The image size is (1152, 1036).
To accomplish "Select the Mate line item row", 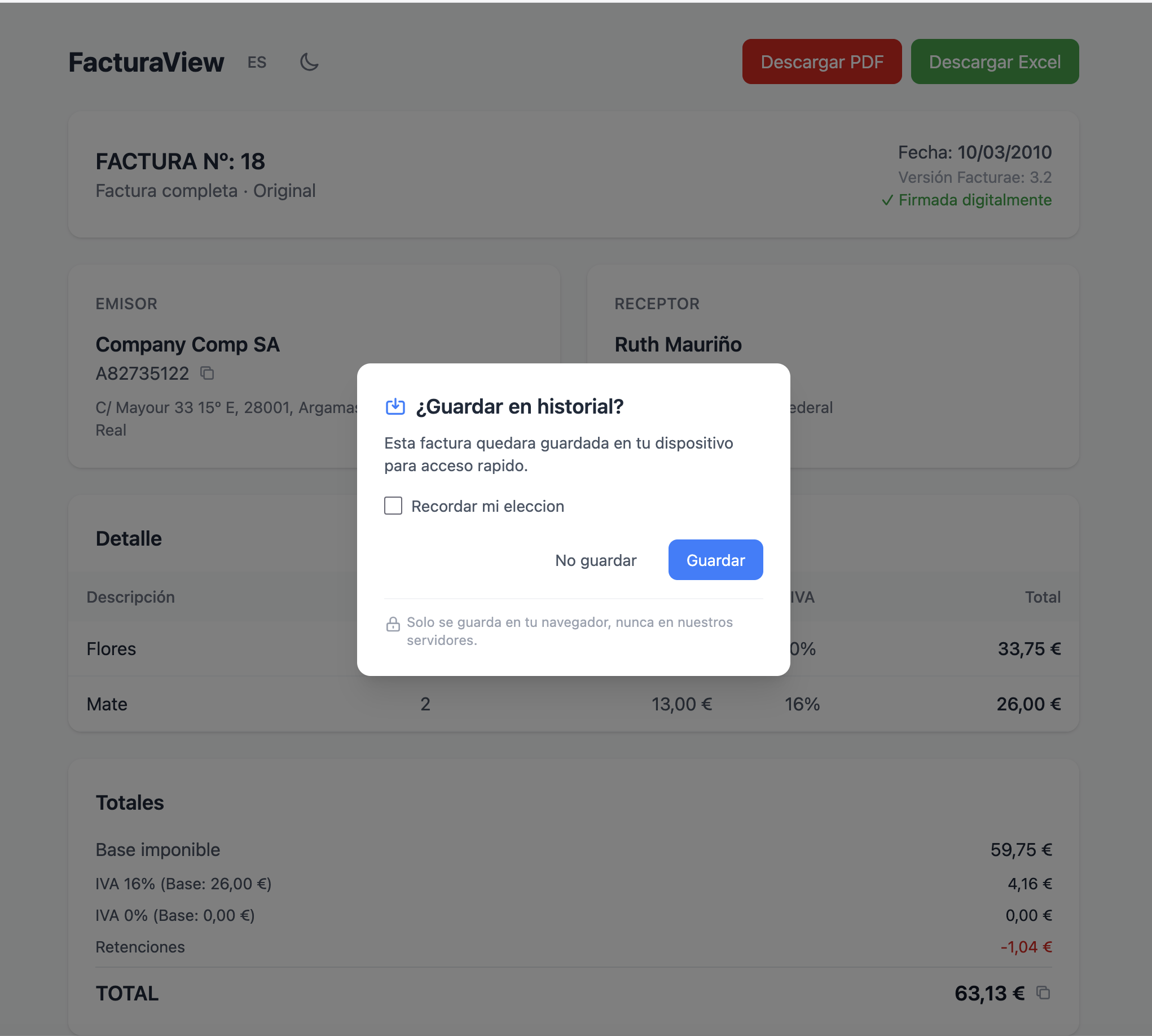I will [x=107, y=704].
